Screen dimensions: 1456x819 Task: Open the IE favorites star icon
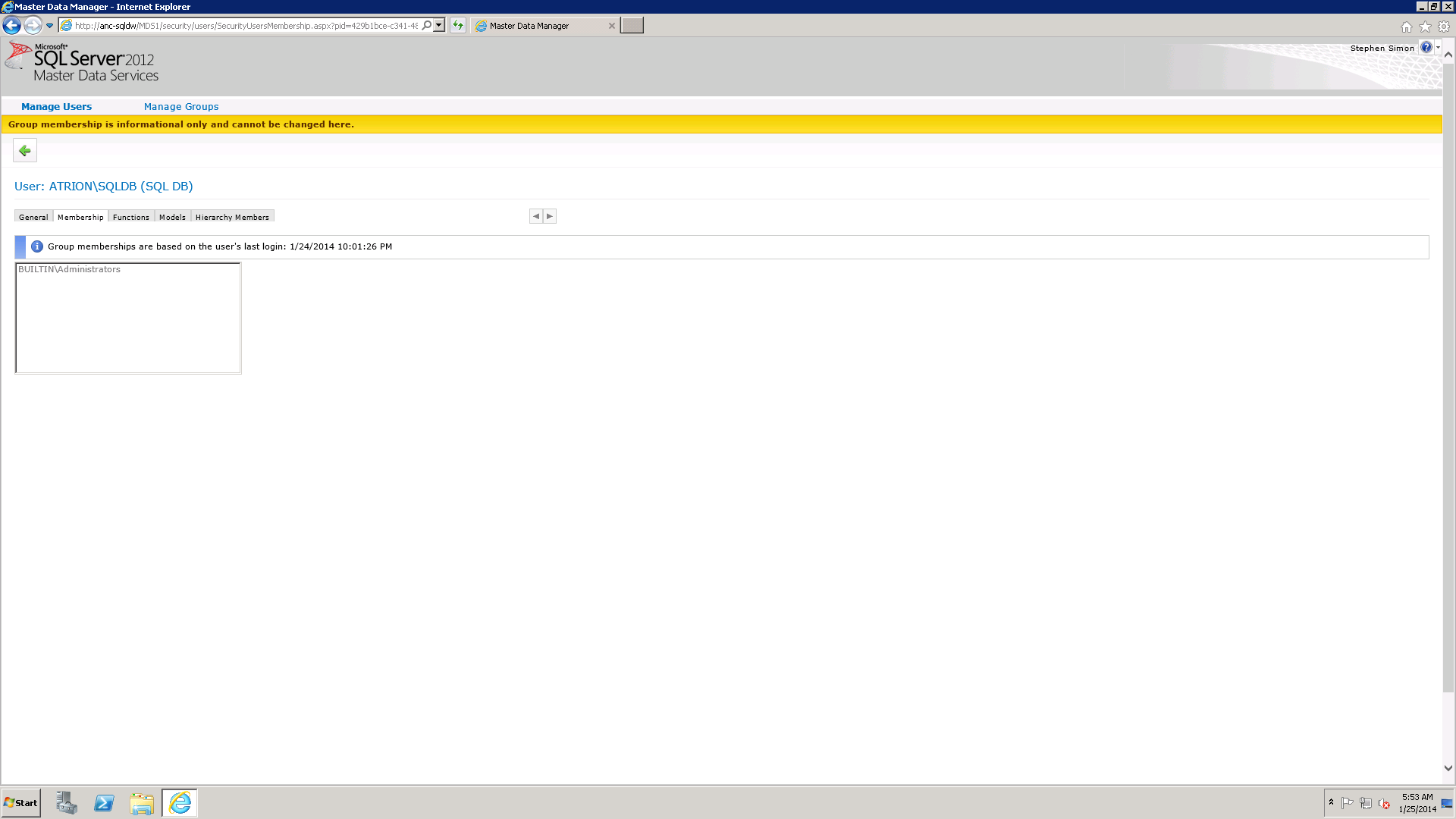click(x=1425, y=27)
